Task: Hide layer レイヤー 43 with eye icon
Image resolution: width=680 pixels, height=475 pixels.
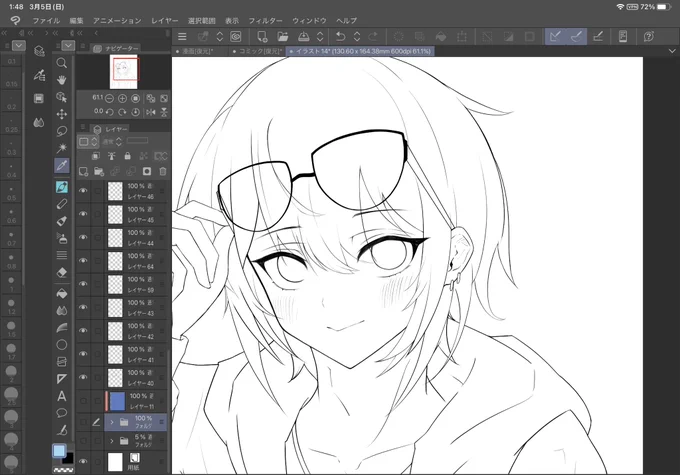Action: (x=83, y=307)
